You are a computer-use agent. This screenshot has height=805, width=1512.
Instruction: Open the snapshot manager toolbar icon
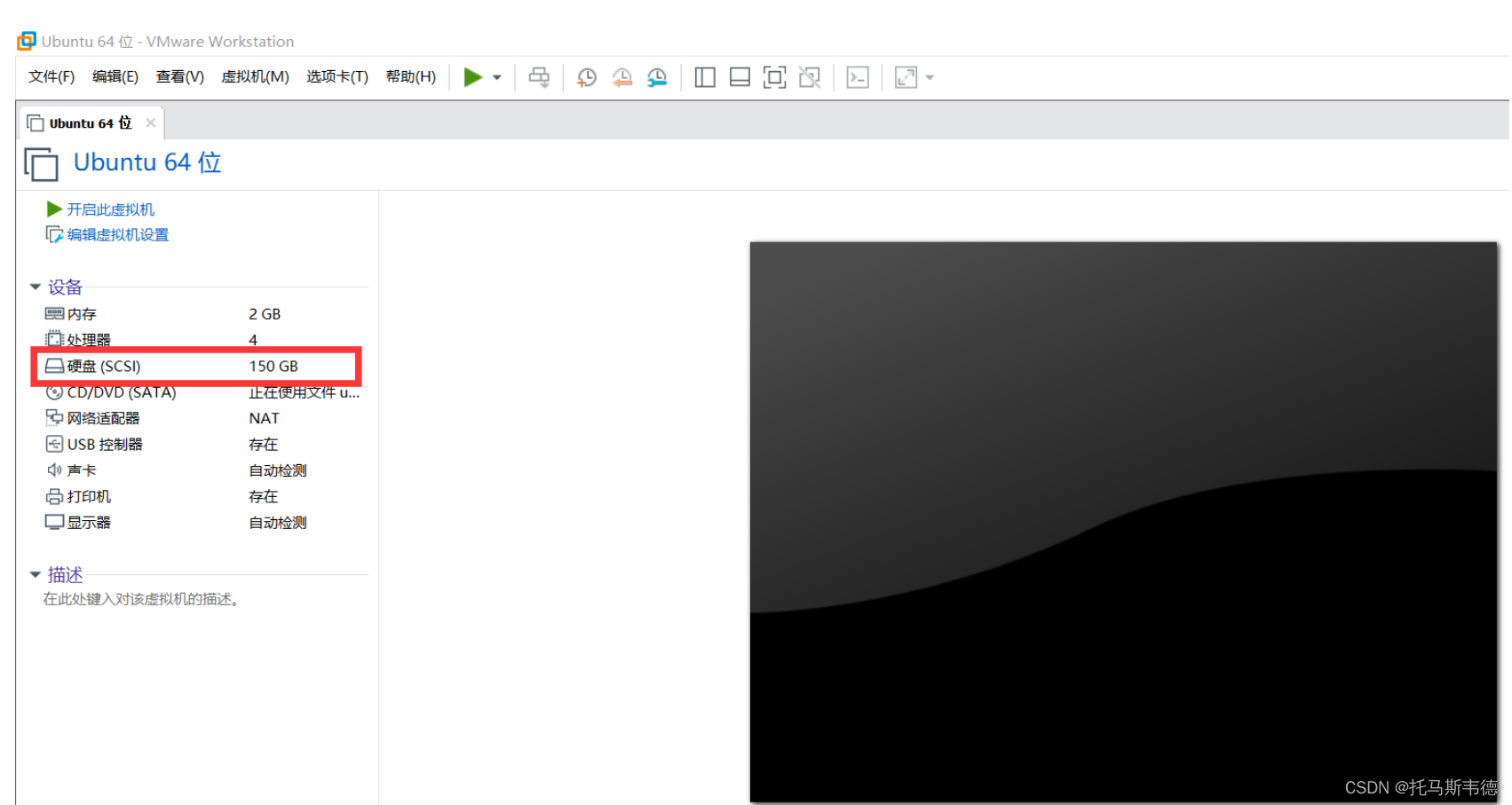[x=657, y=77]
